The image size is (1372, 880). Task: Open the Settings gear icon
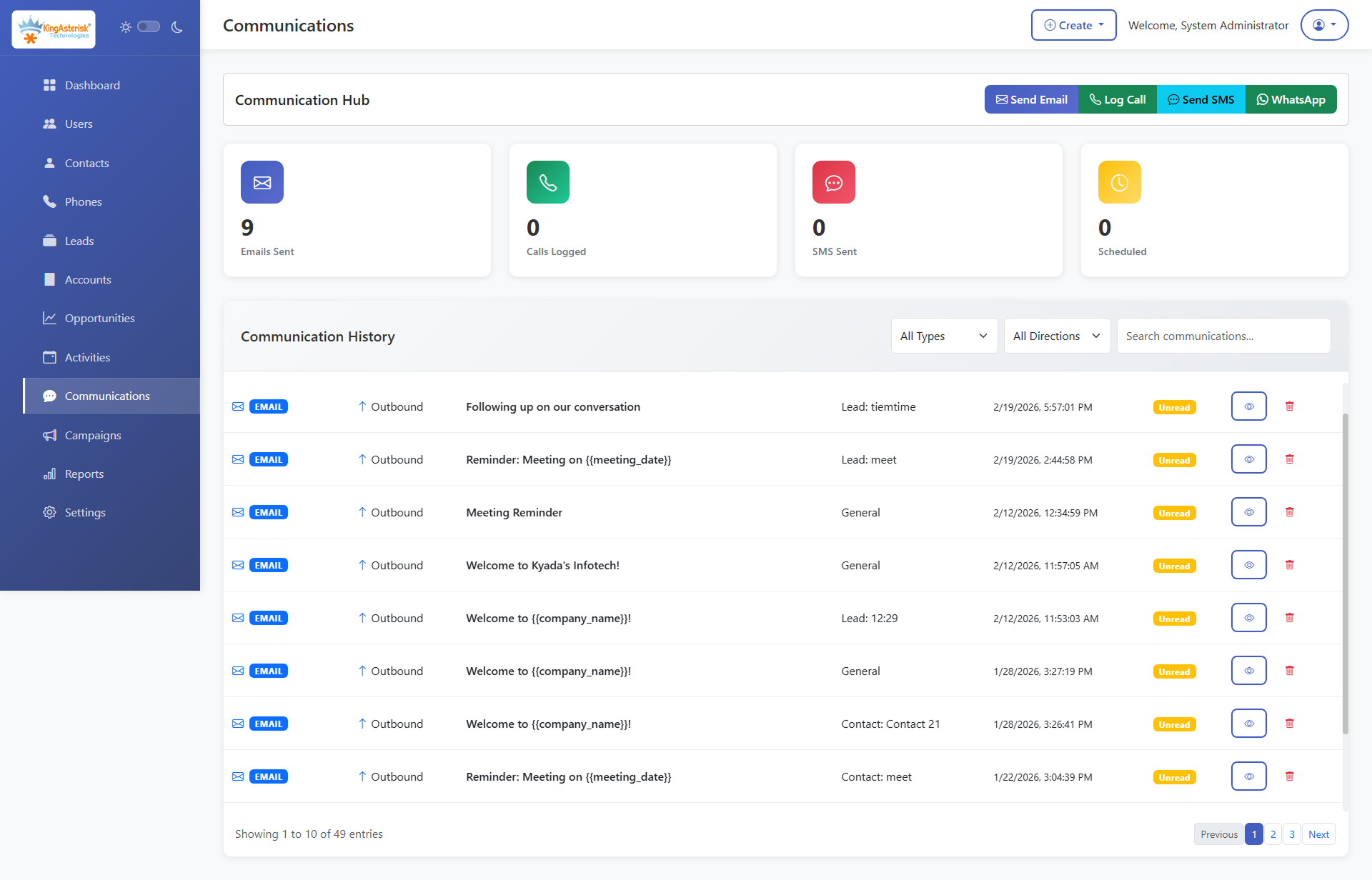point(49,512)
